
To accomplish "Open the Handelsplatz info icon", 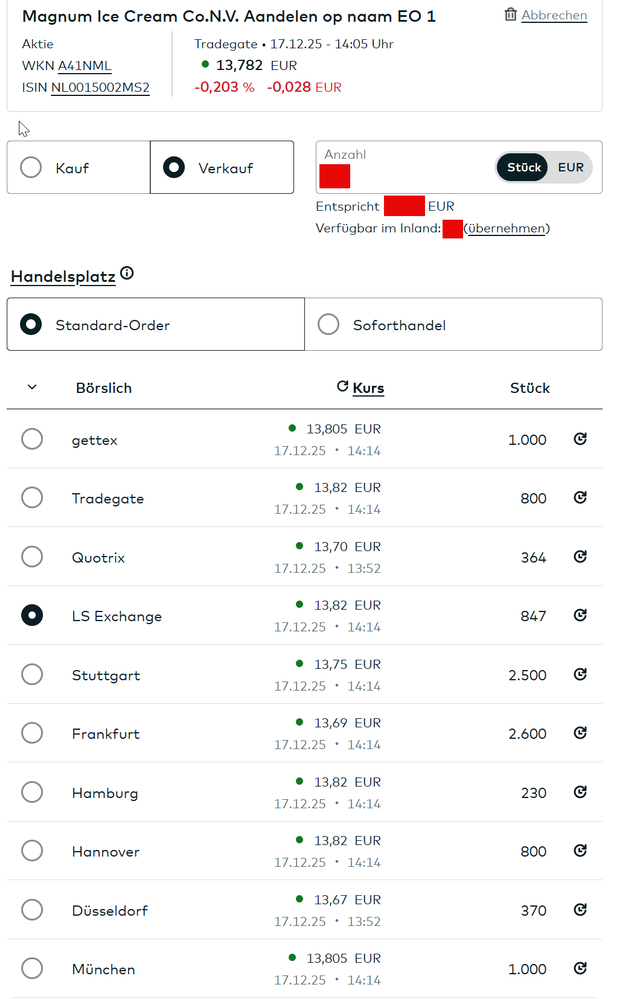I will 127,274.
